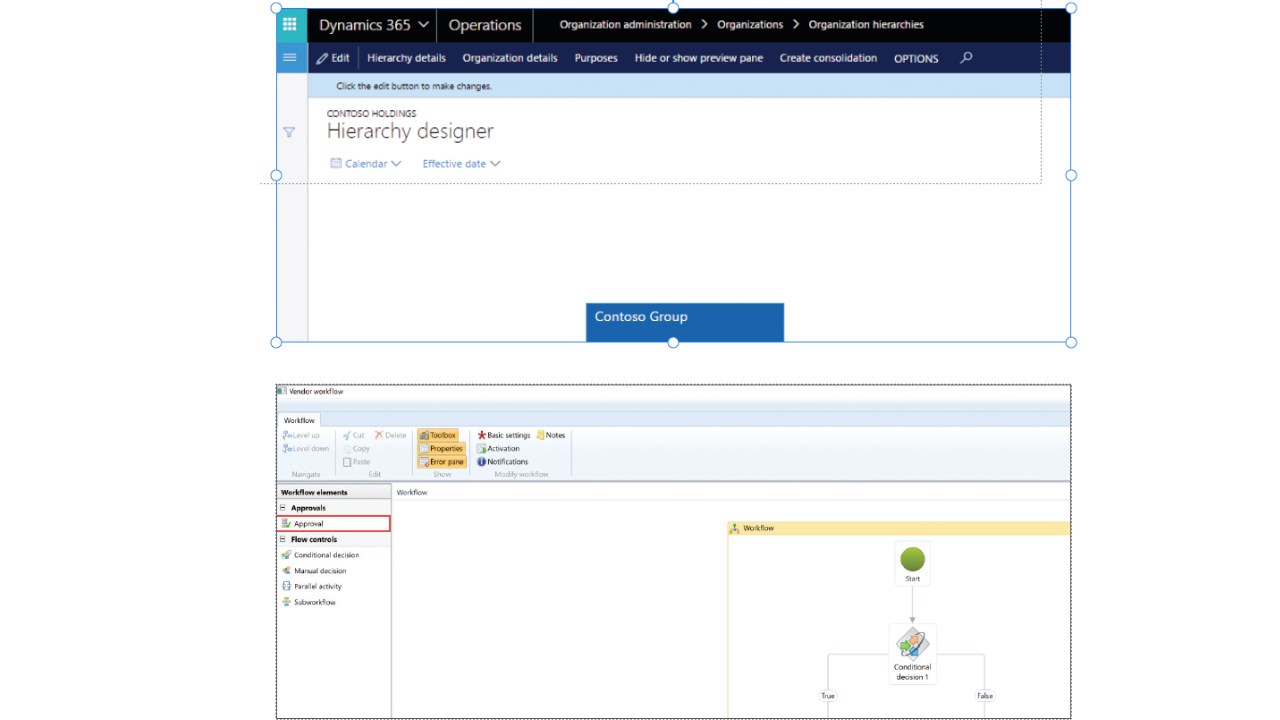Image resolution: width=1280 pixels, height=720 pixels.
Task: Select Manual decision element
Action: pos(314,571)
